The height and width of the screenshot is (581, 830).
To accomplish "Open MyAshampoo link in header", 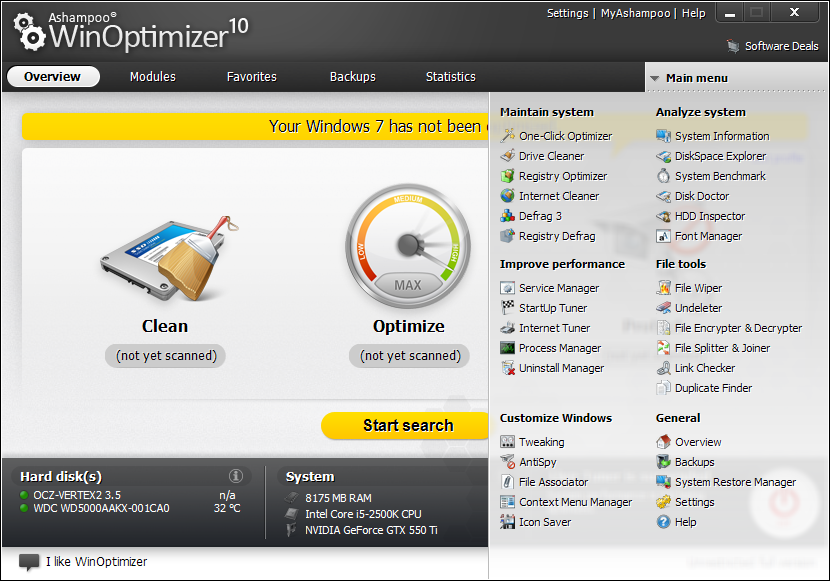I will click(635, 13).
